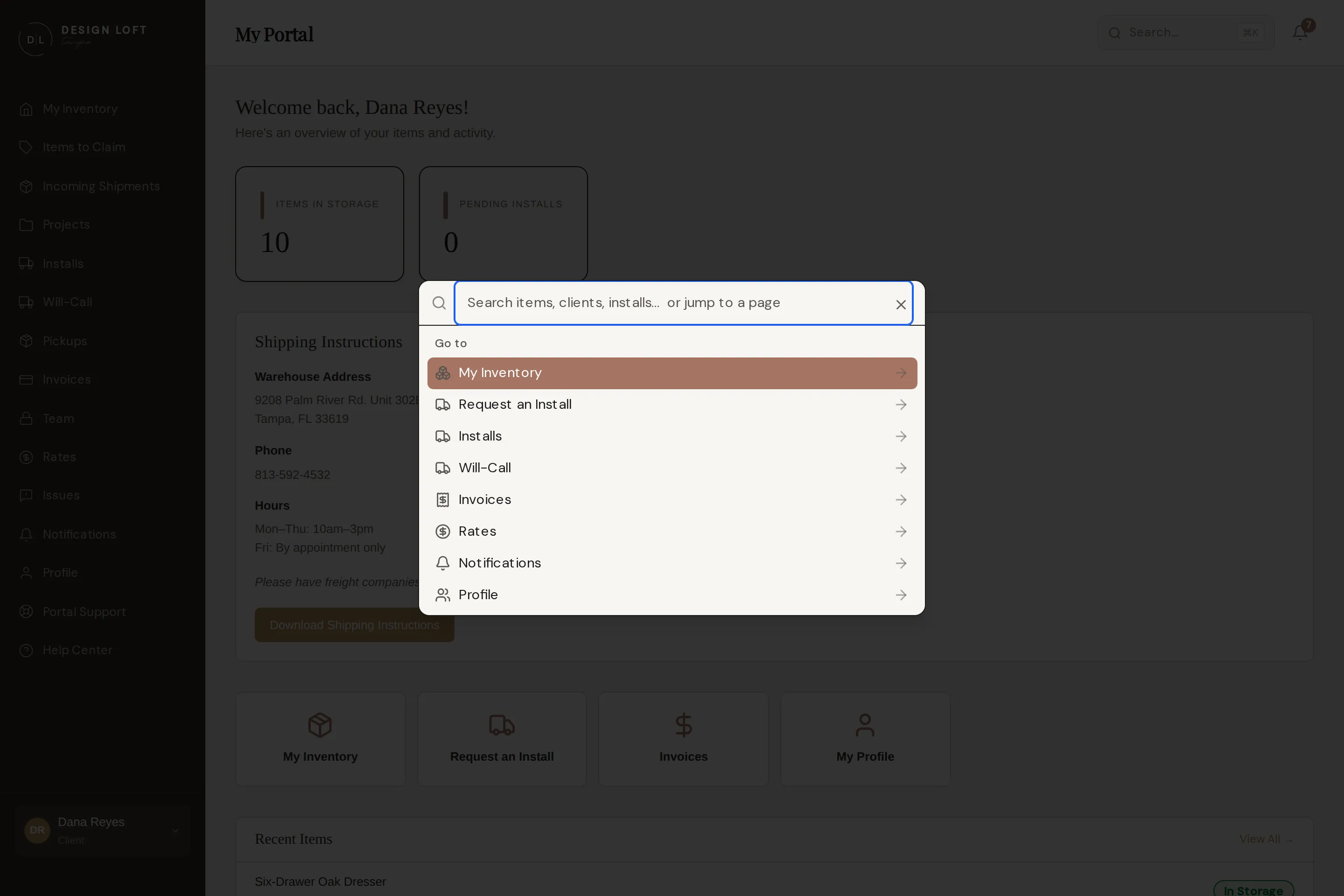The height and width of the screenshot is (896, 1344).
Task: Click the Rates icon in sidebar
Action: click(26, 457)
